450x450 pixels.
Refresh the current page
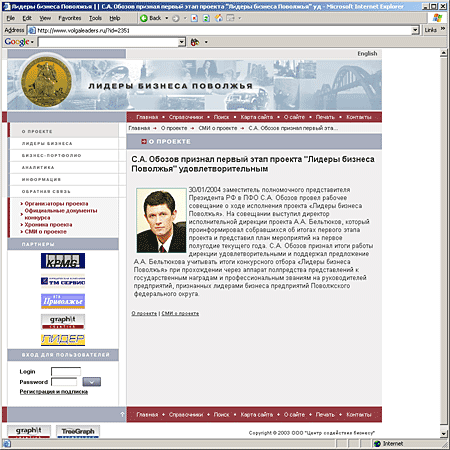[x=206, y=18]
